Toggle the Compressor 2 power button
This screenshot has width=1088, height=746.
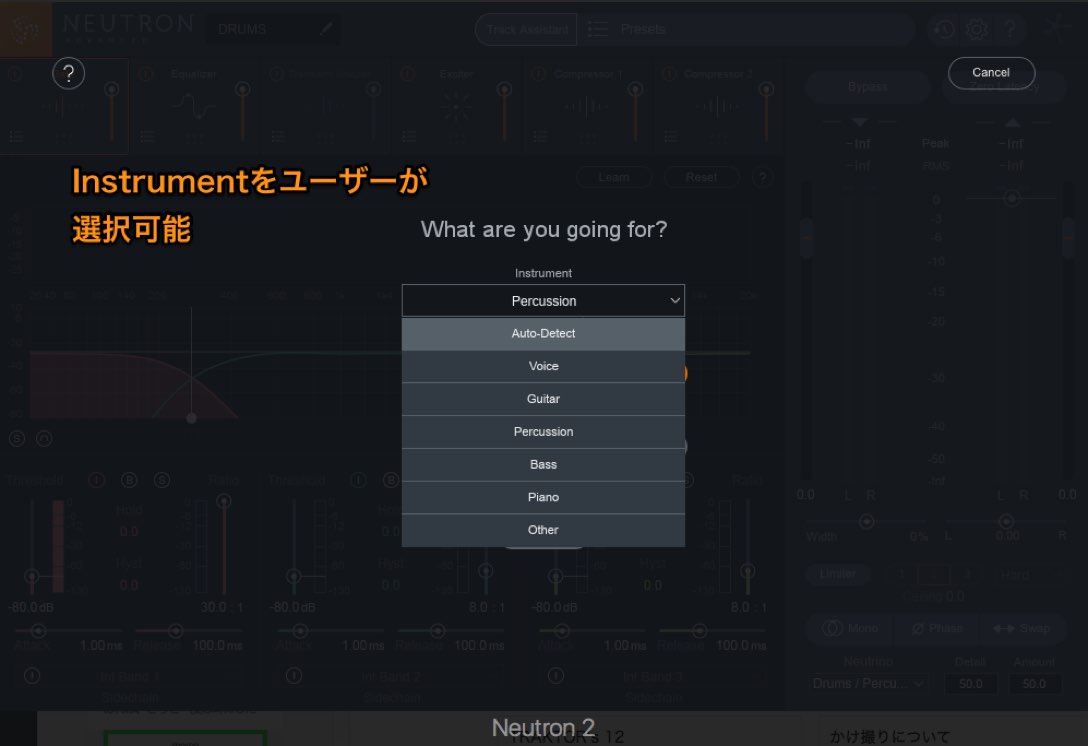(x=669, y=74)
